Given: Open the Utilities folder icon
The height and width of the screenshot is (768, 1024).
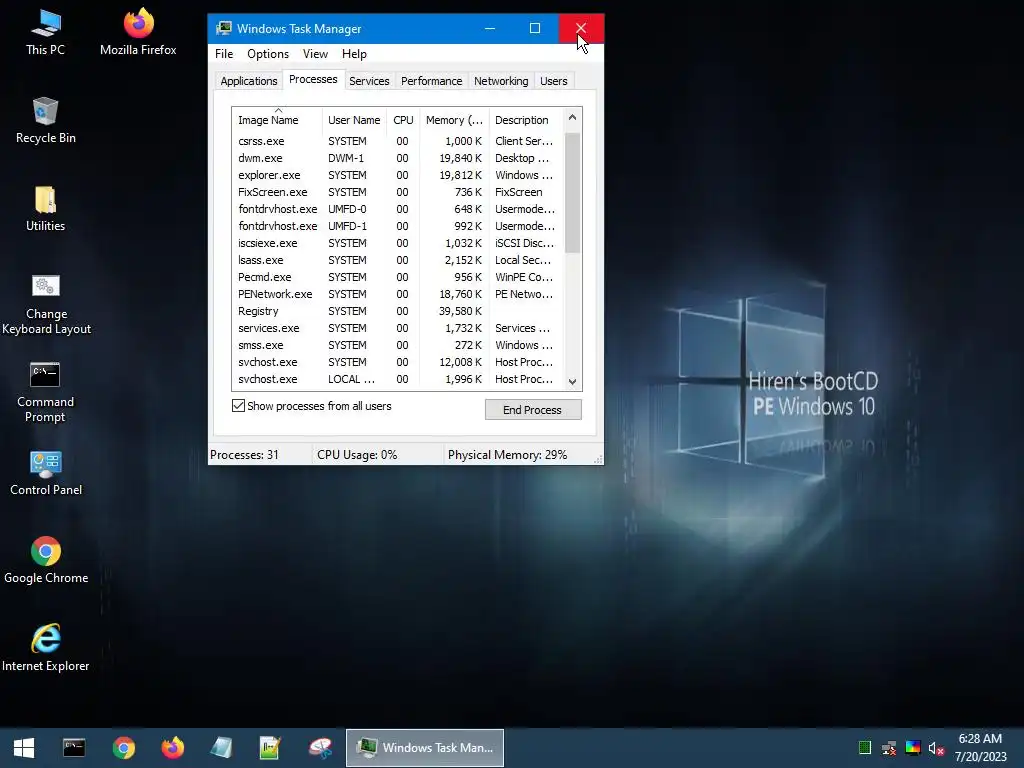Looking at the screenshot, I should click(45, 209).
